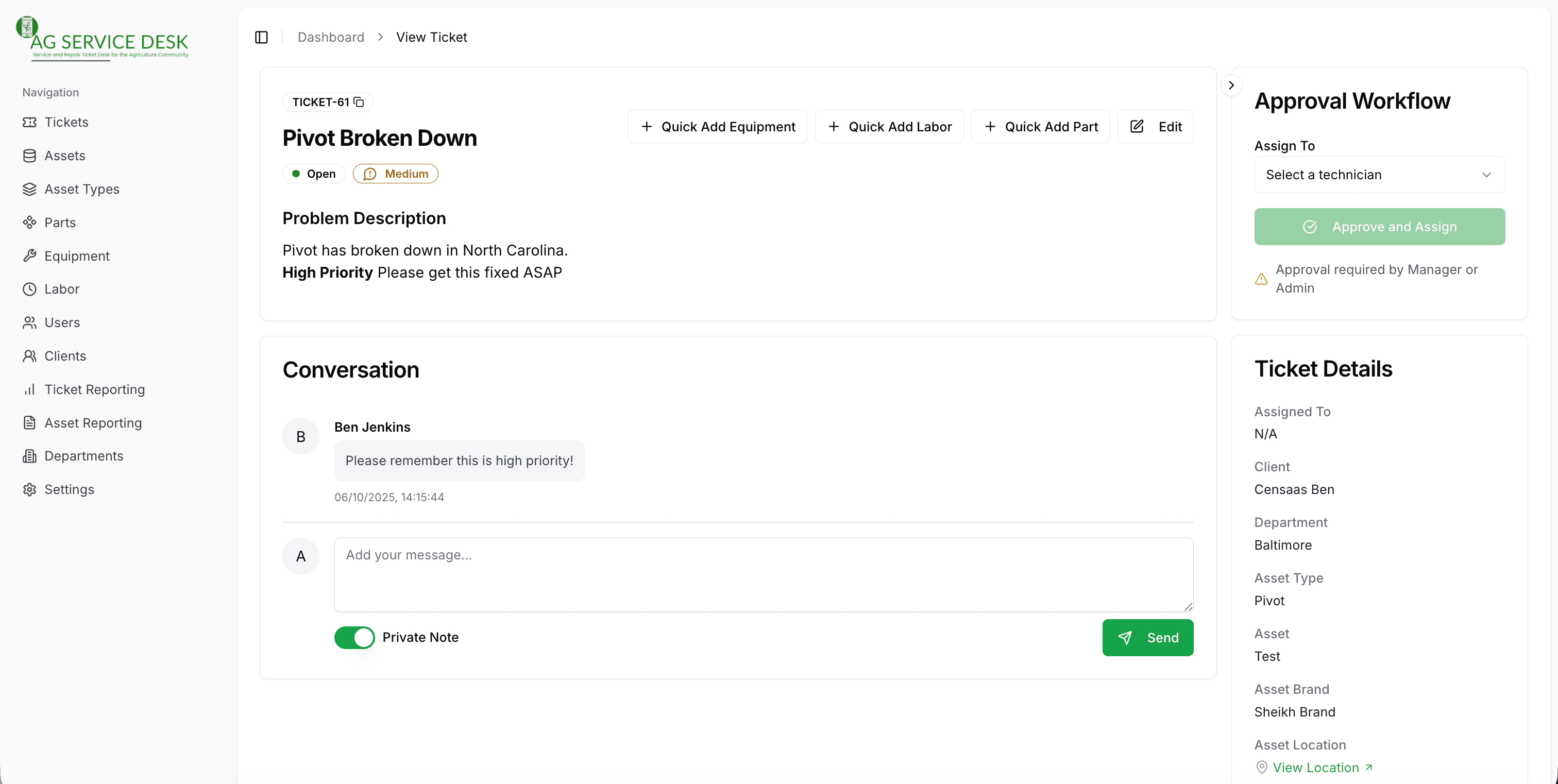
Task: Collapse the right panel chevron
Action: [1231, 85]
